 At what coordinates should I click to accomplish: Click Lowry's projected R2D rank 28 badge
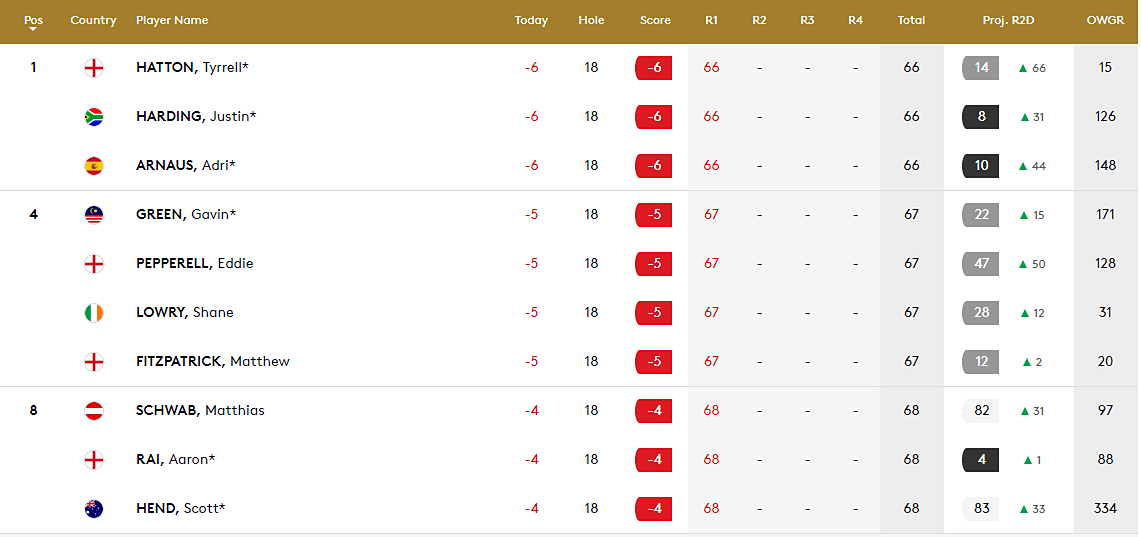click(981, 313)
